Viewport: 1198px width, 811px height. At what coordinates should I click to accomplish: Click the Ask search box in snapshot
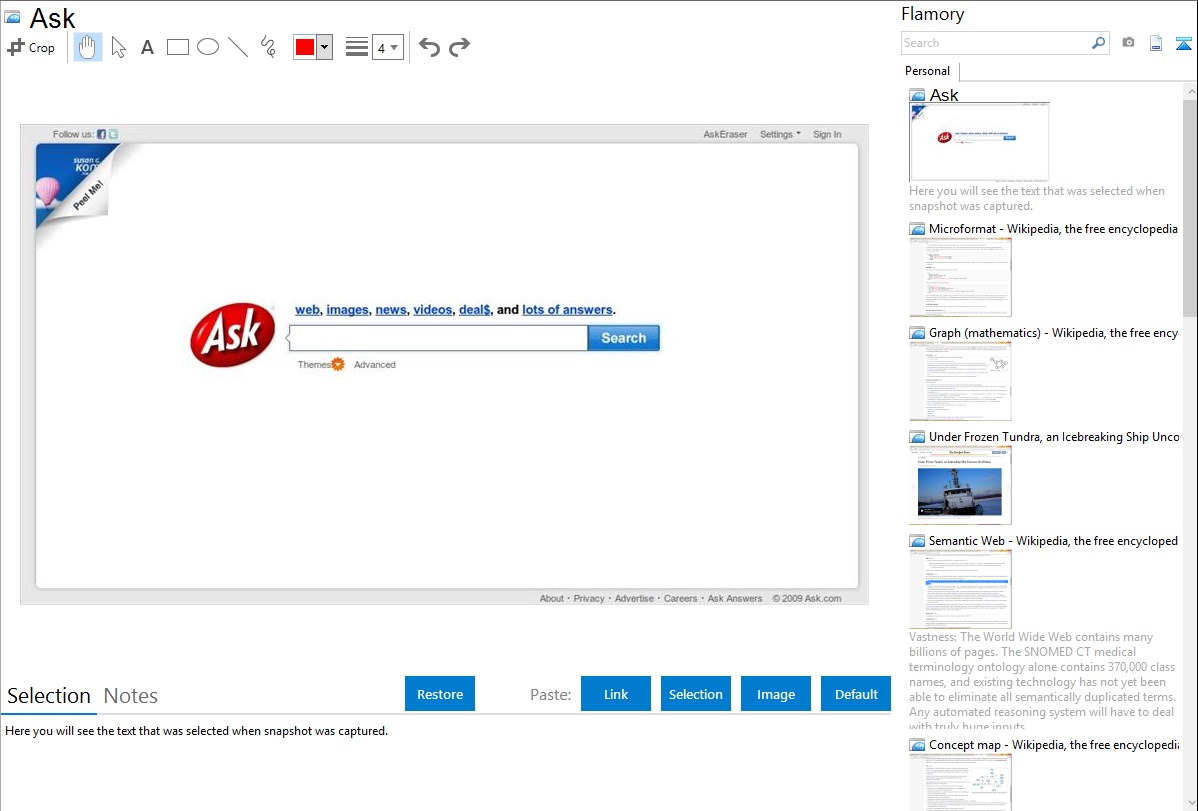(438, 338)
